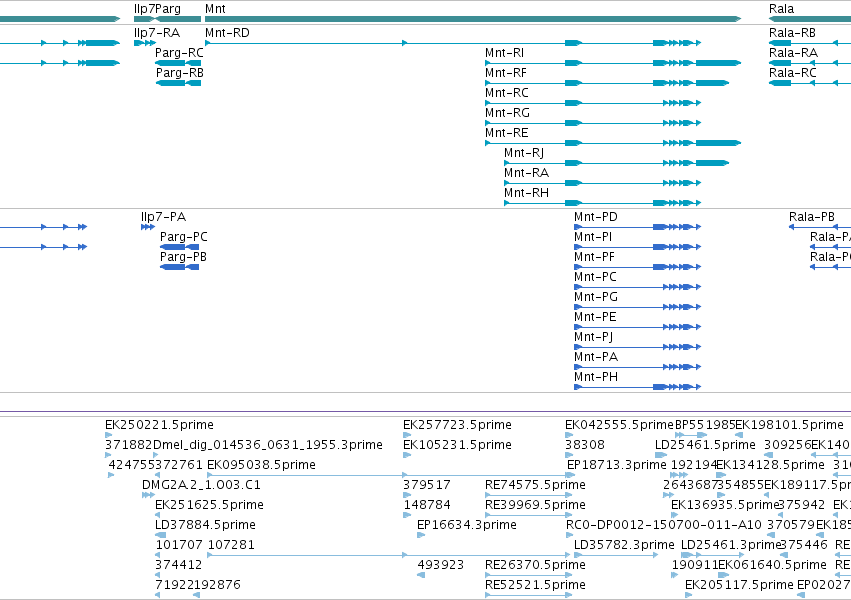The height and width of the screenshot is (600, 851).
Task: Click the 374412 feature label
Action: point(179,565)
